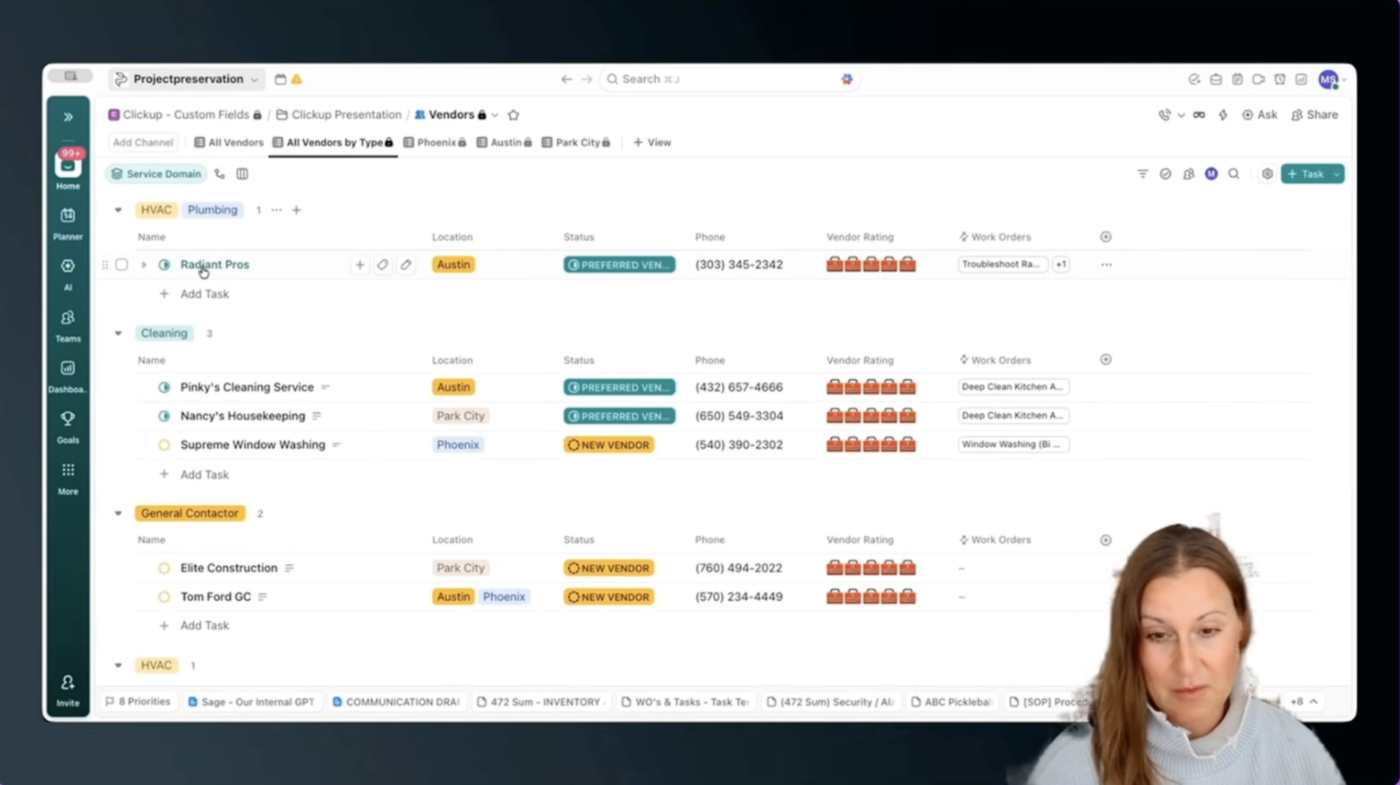
Task: Open Planner in the sidebar
Action: [68, 223]
